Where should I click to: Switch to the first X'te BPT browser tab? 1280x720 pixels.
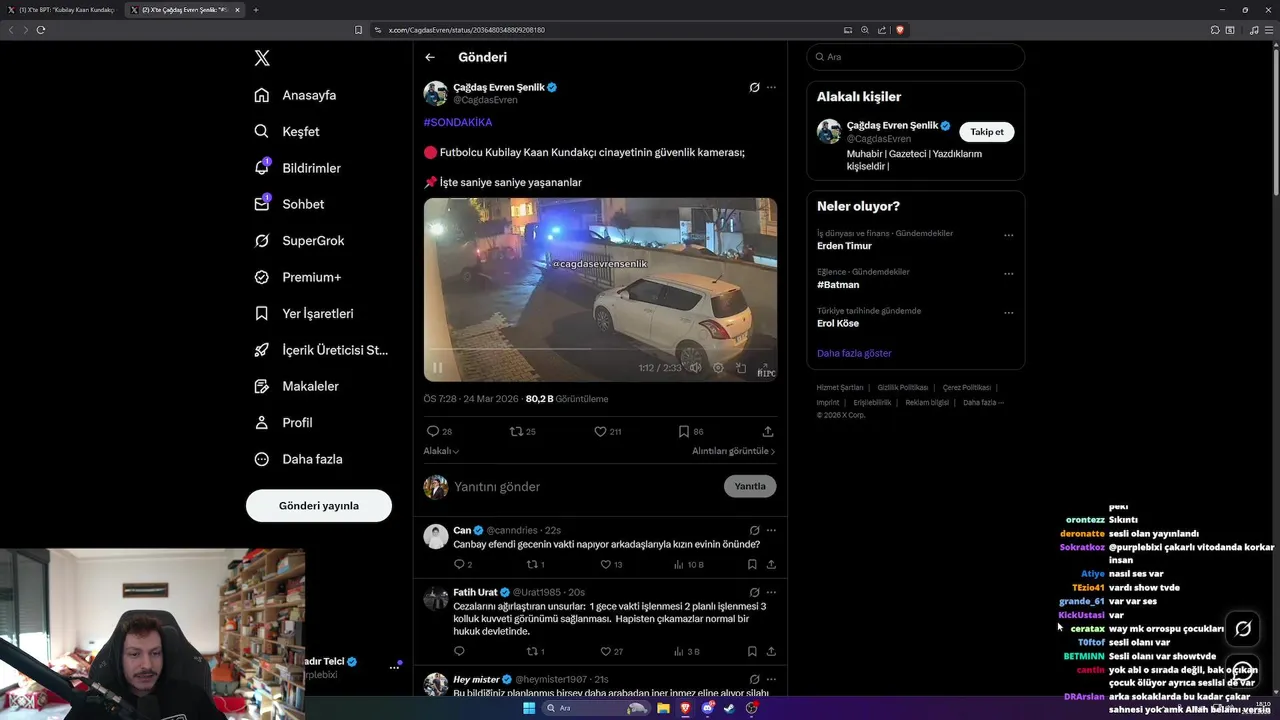tap(62, 10)
